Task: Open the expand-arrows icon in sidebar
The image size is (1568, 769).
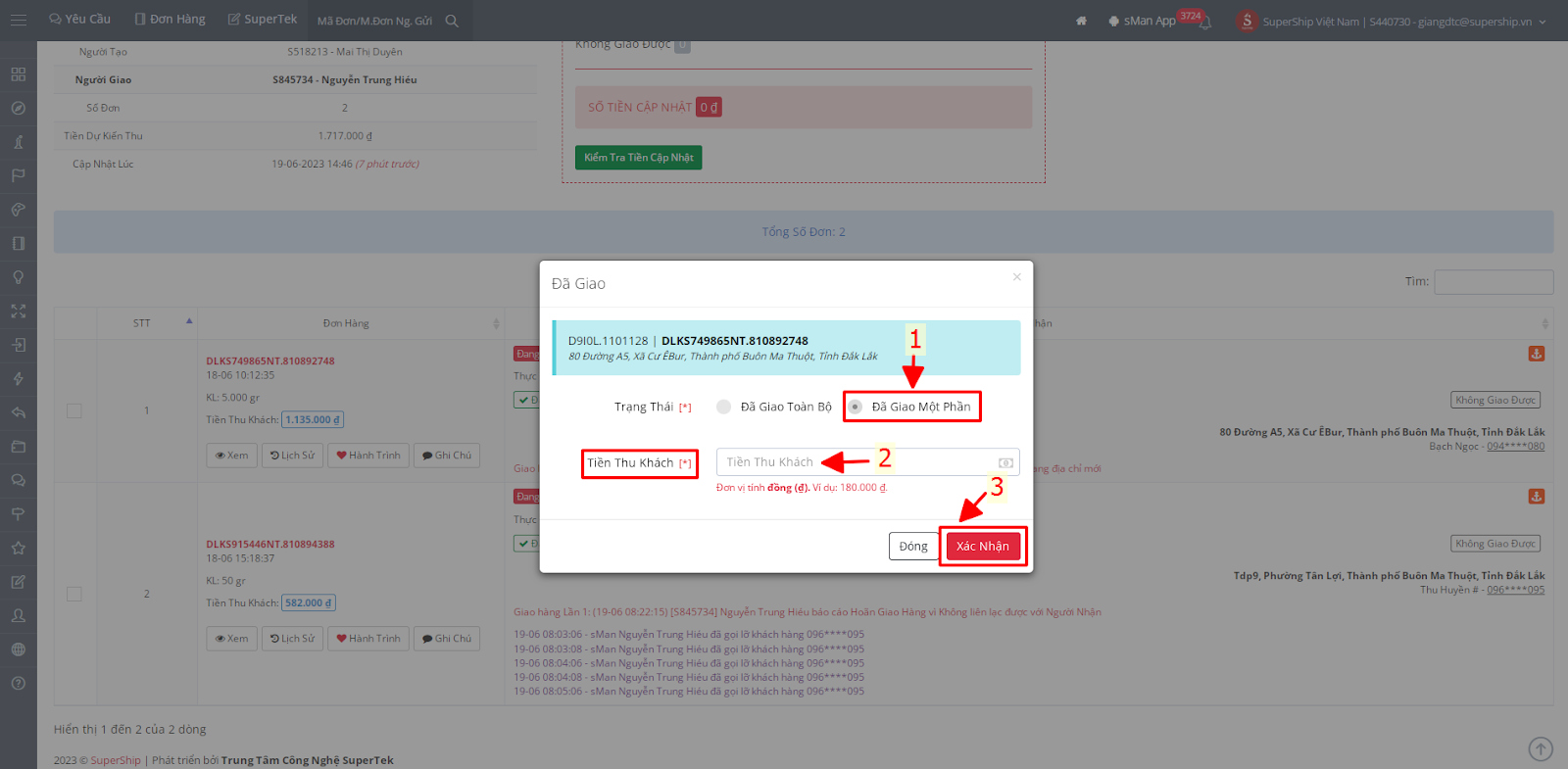Action: click(x=18, y=311)
